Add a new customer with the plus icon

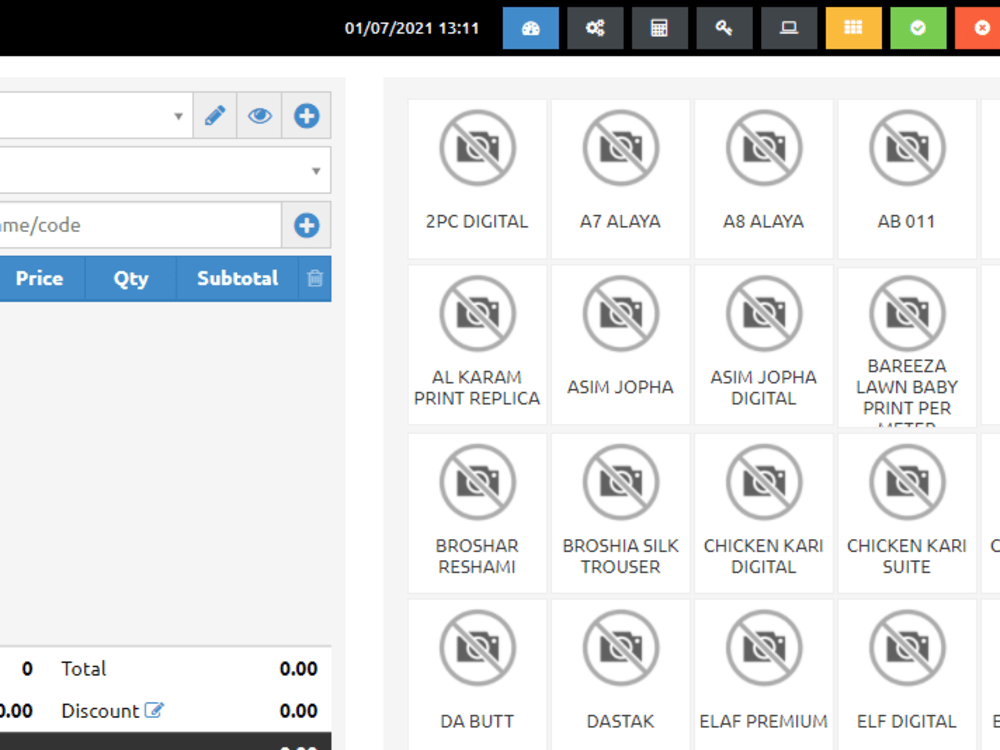click(x=306, y=115)
